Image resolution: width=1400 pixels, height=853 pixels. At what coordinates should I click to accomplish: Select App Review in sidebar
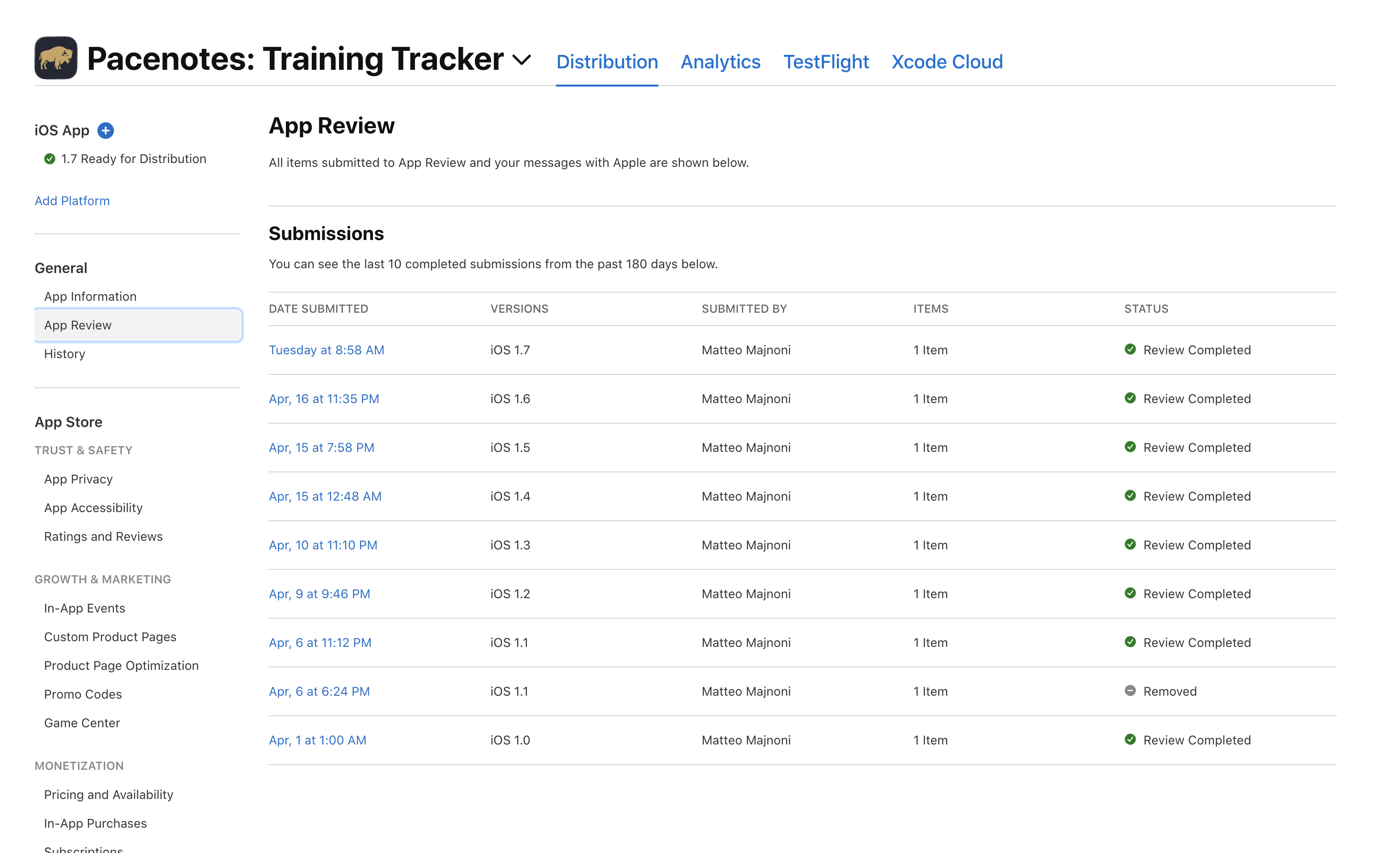[x=138, y=325]
